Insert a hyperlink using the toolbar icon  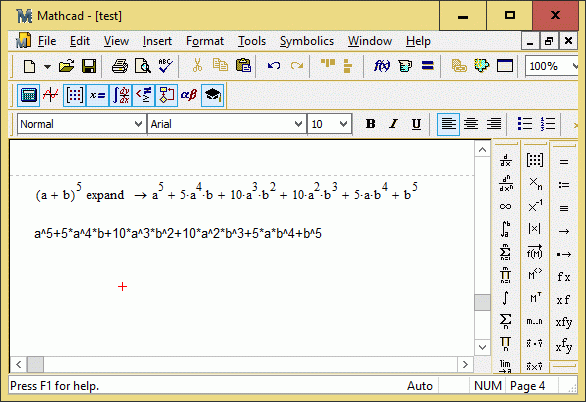click(x=459, y=67)
